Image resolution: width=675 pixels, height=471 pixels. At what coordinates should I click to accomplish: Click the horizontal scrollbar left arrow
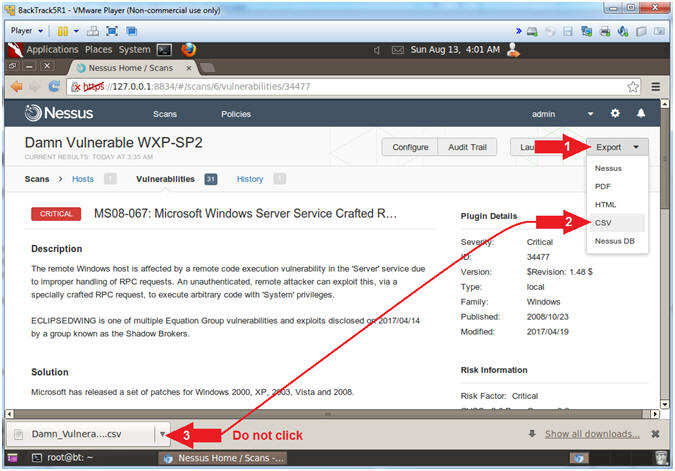pos(9,414)
